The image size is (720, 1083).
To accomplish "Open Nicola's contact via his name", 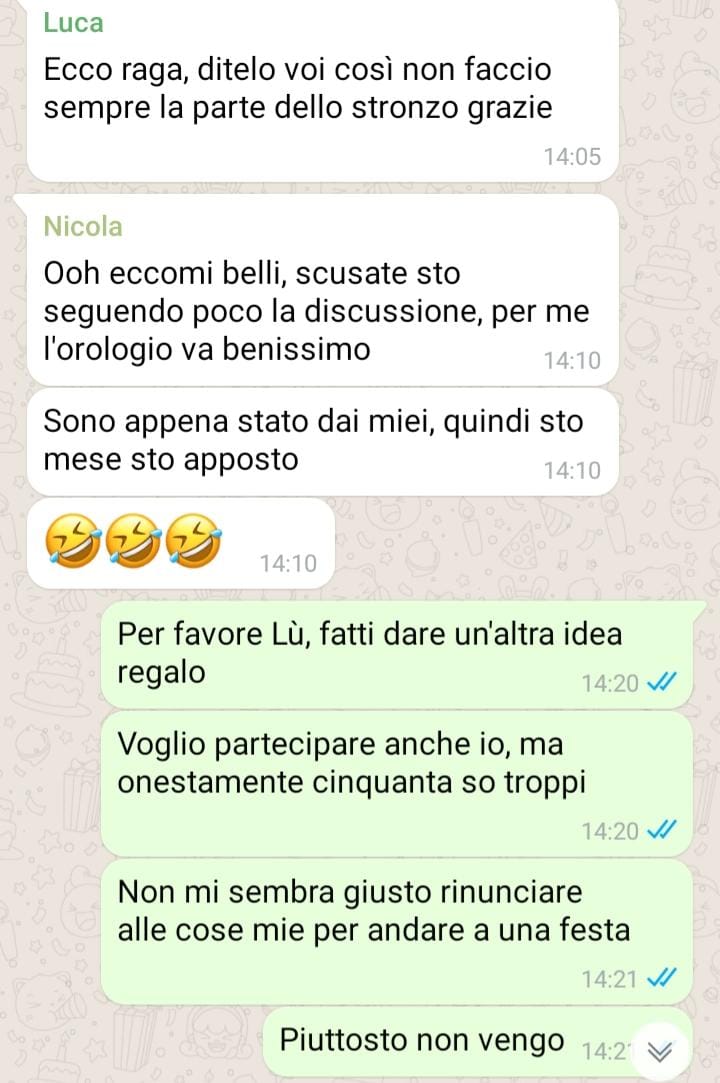I will (x=83, y=226).
